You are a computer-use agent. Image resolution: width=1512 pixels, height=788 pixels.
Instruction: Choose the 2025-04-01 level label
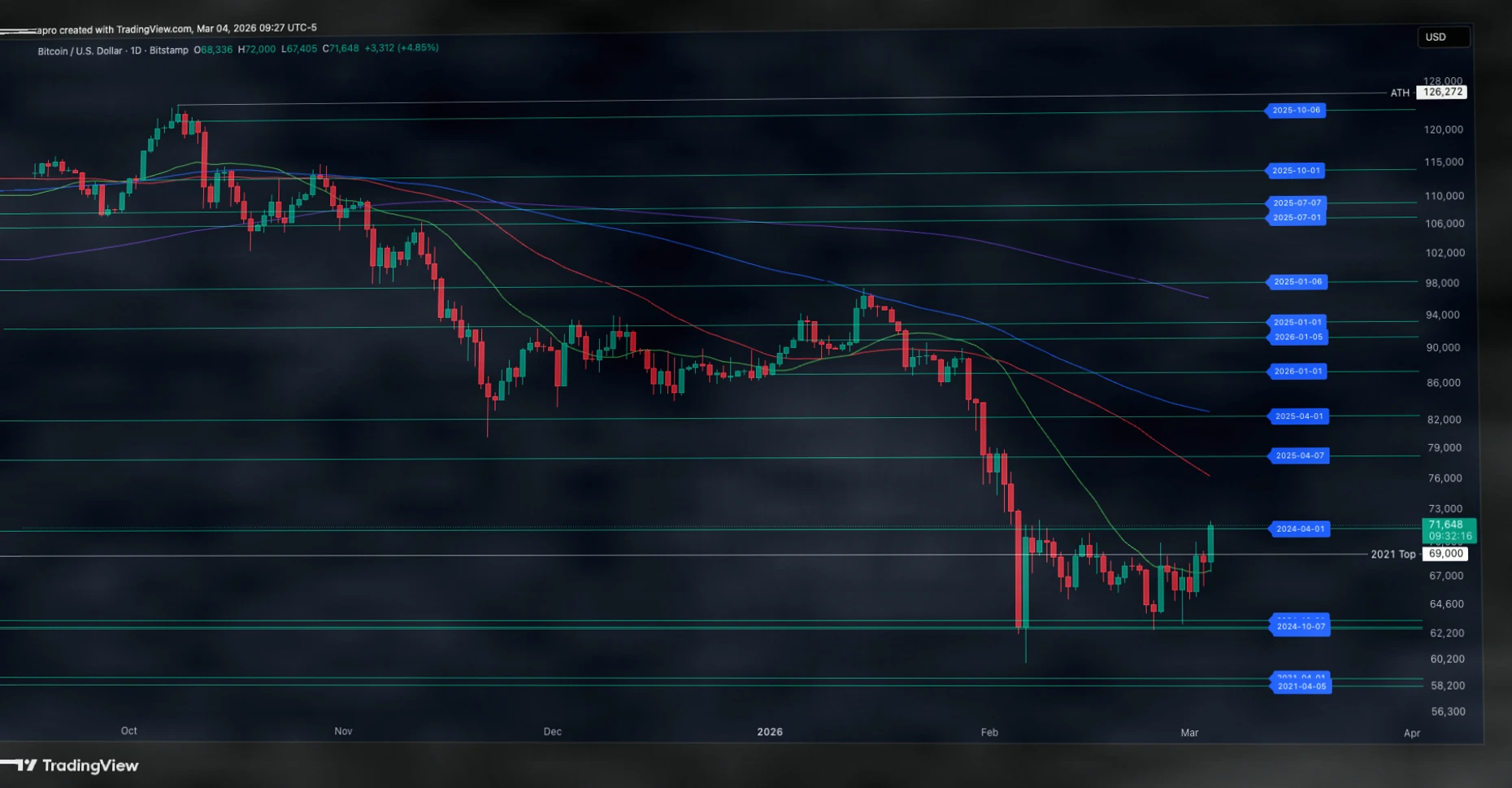point(1299,416)
